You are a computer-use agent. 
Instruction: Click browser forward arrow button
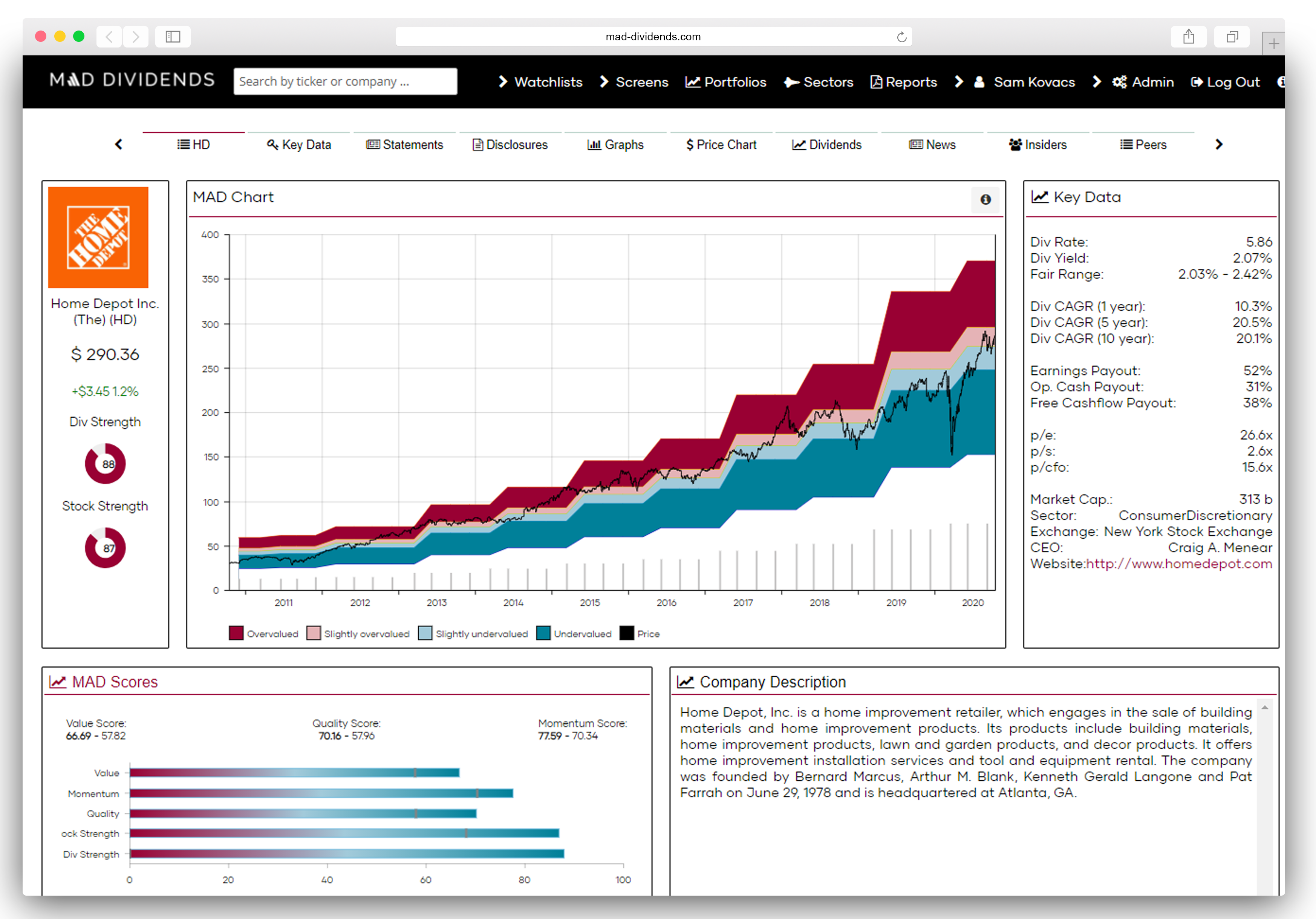[136, 37]
